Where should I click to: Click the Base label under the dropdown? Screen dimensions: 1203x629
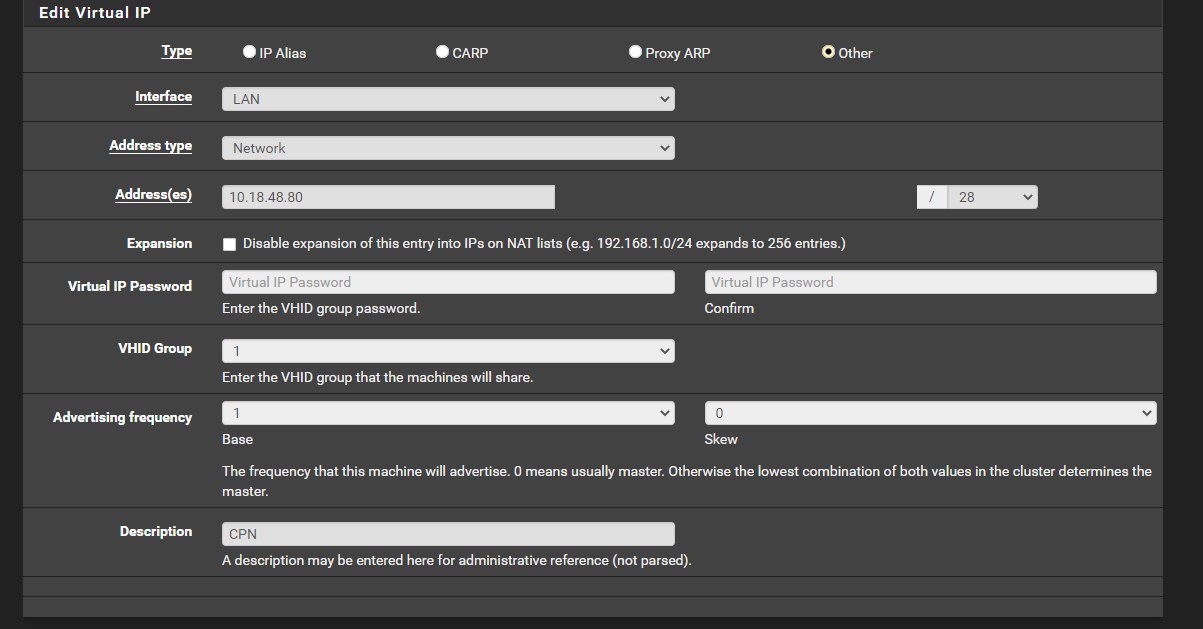[237, 439]
